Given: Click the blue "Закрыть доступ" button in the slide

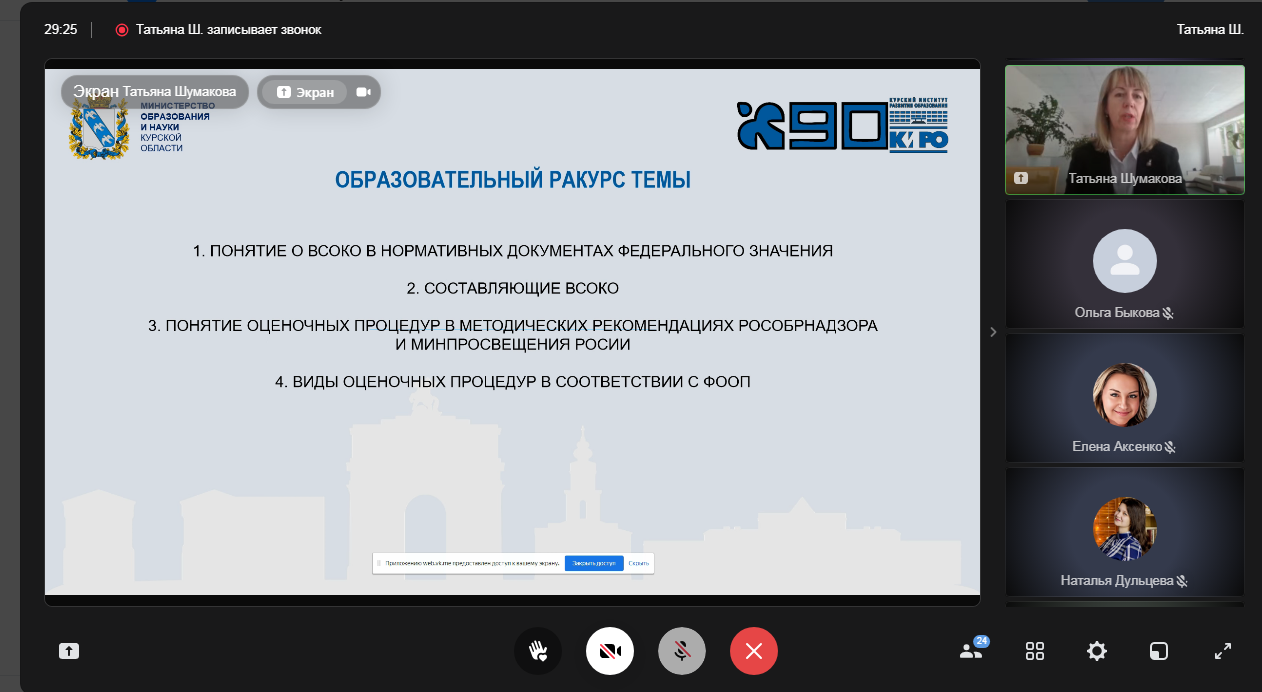Looking at the screenshot, I should tap(594, 563).
